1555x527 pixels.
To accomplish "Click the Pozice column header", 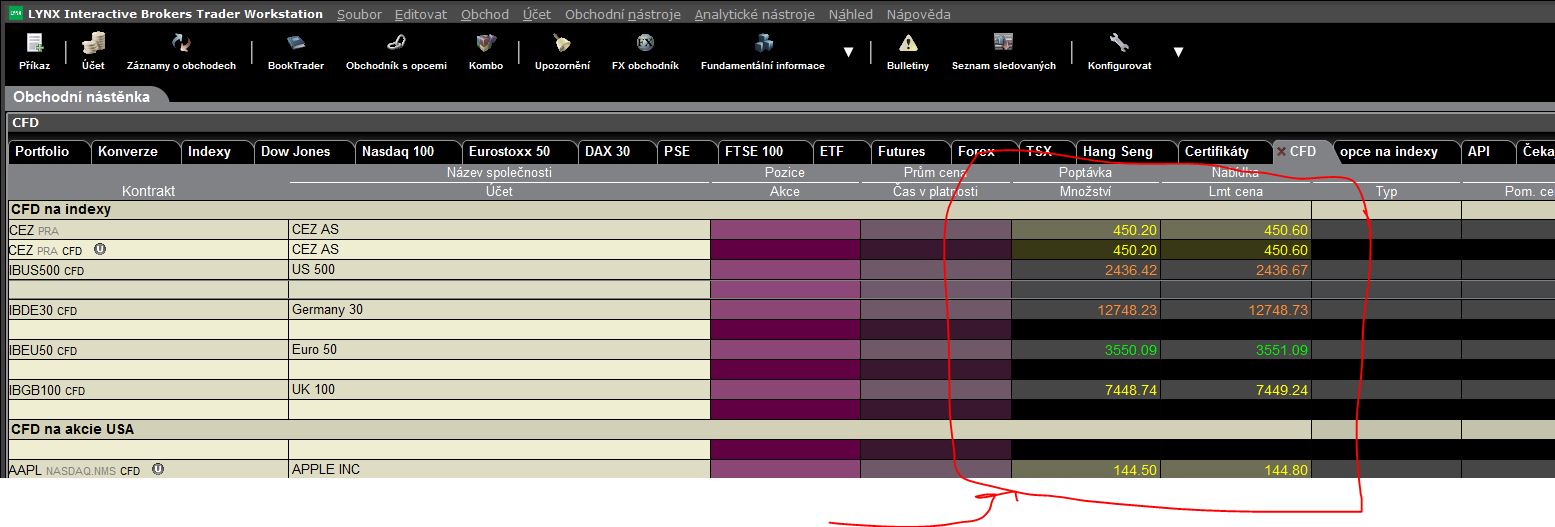I will pyautogui.click(x=785, y=172).
